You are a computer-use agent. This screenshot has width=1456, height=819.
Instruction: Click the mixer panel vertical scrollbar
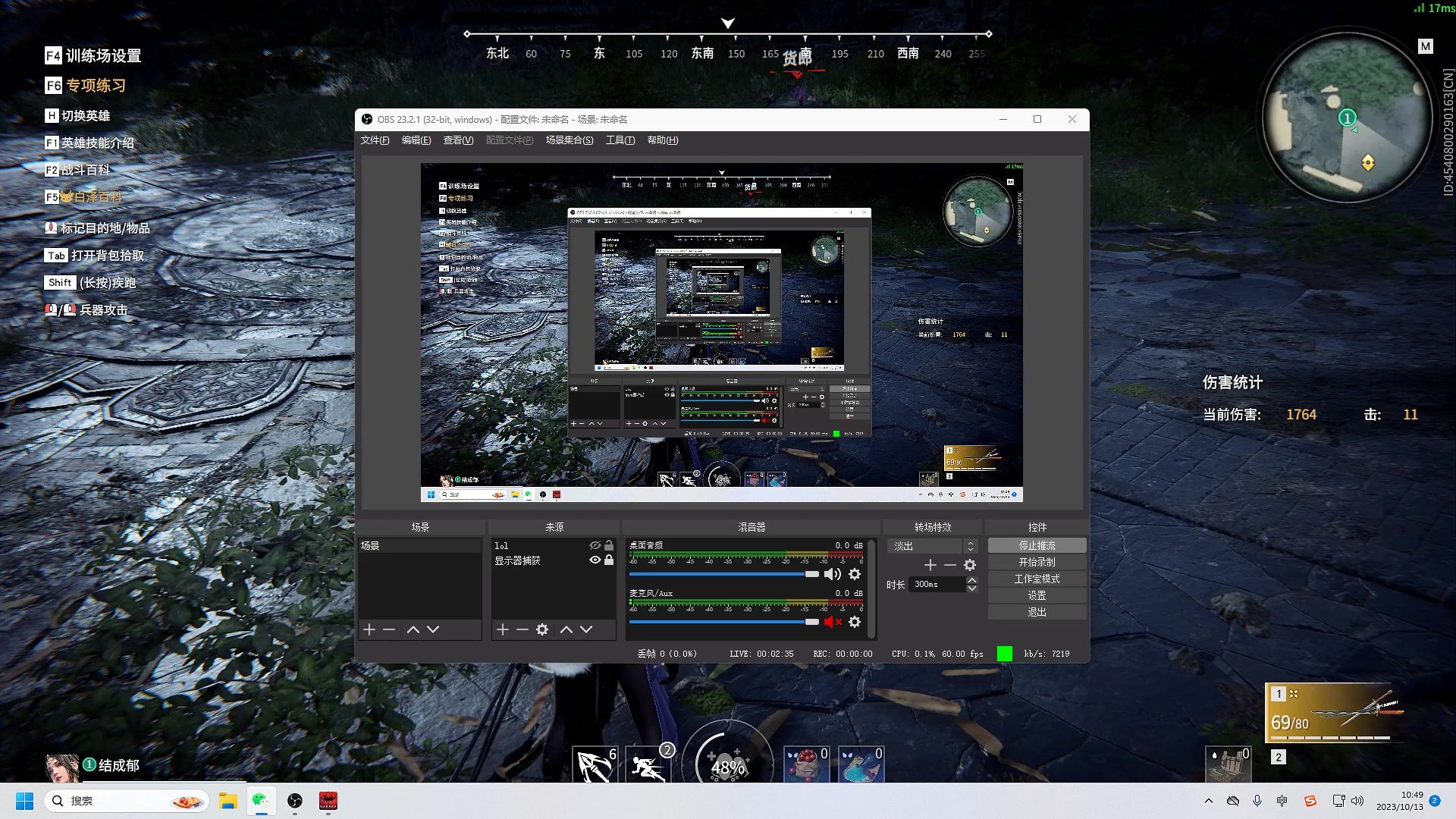[x=872, y=588]
